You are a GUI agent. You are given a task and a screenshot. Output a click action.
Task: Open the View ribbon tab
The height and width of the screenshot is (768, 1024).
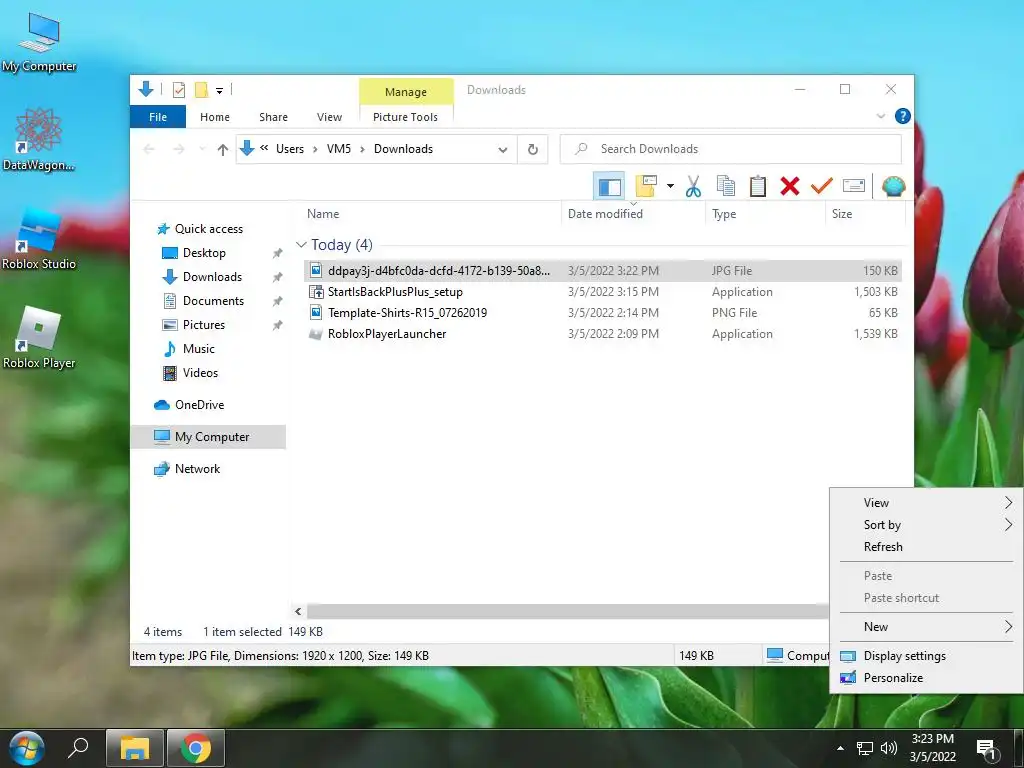(329, 117)
